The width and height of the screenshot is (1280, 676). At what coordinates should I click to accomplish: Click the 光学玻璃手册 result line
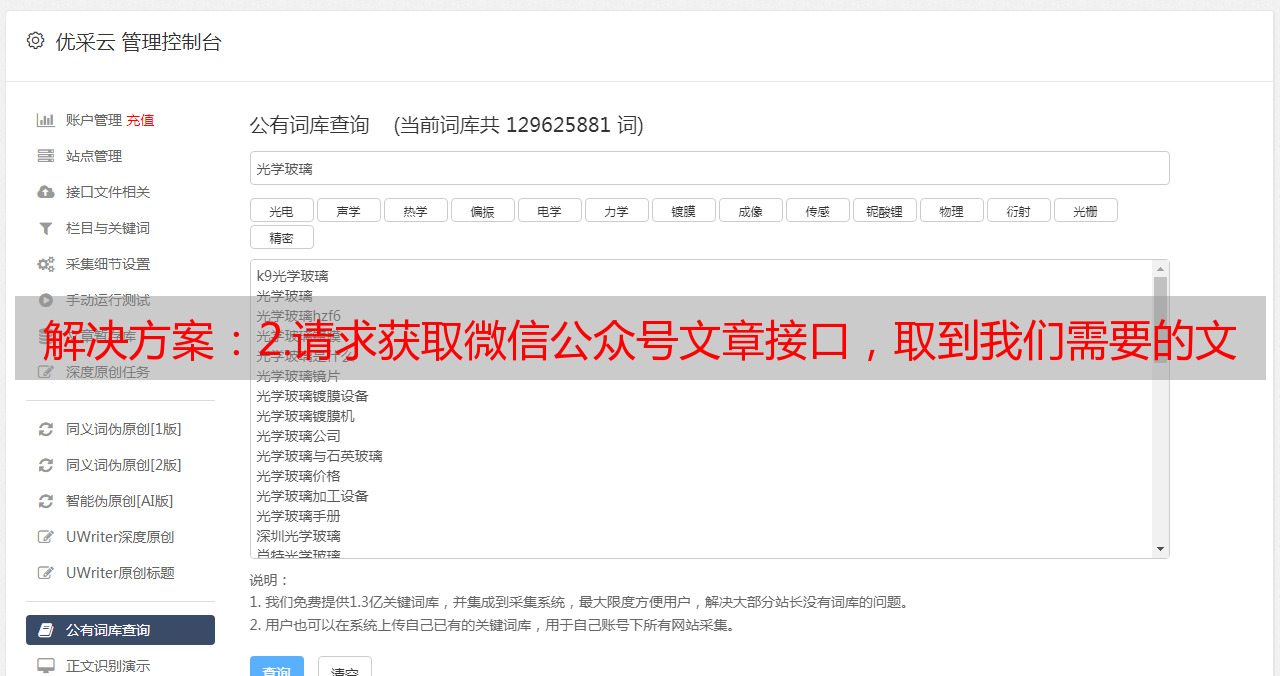tap(298, 516)
